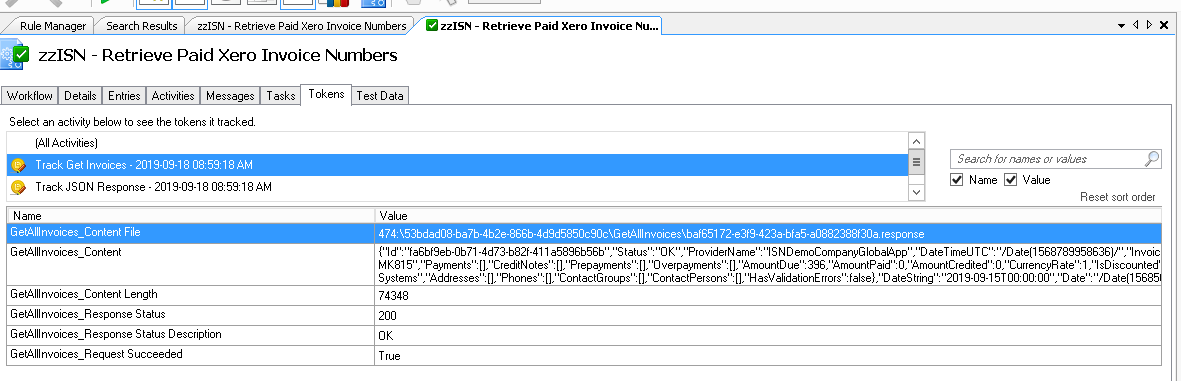This screenshot has height=381, width=1181.
Task: Click the magnifying glass search icon
Action: click(x=1152, y=159)
